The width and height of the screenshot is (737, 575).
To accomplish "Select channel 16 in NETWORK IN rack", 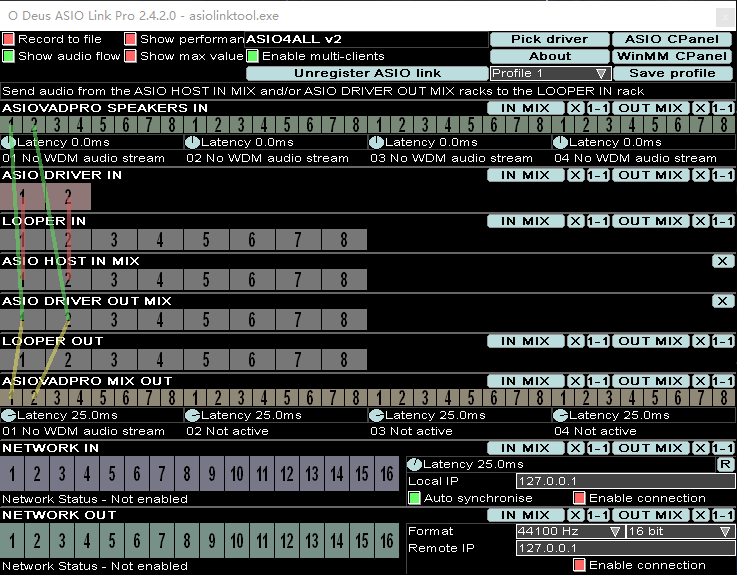I will click(387, 474).
